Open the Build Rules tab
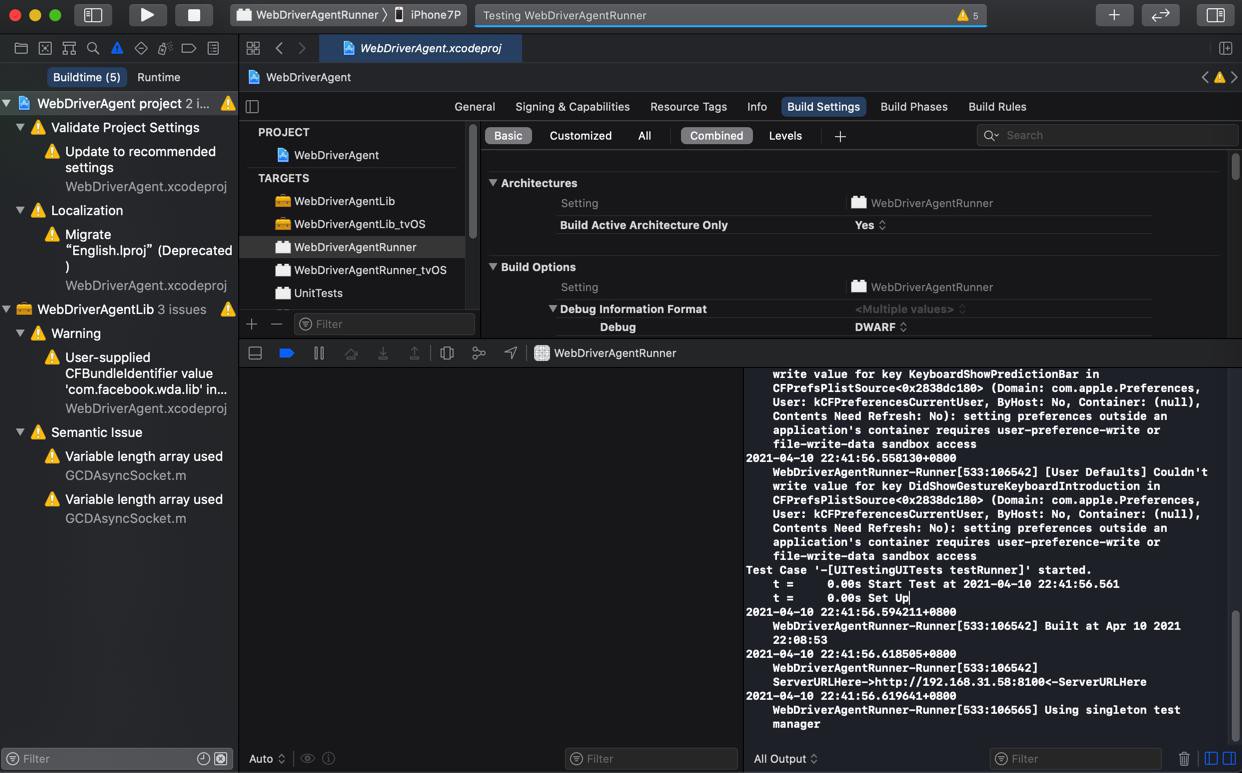 pos(997,107)
